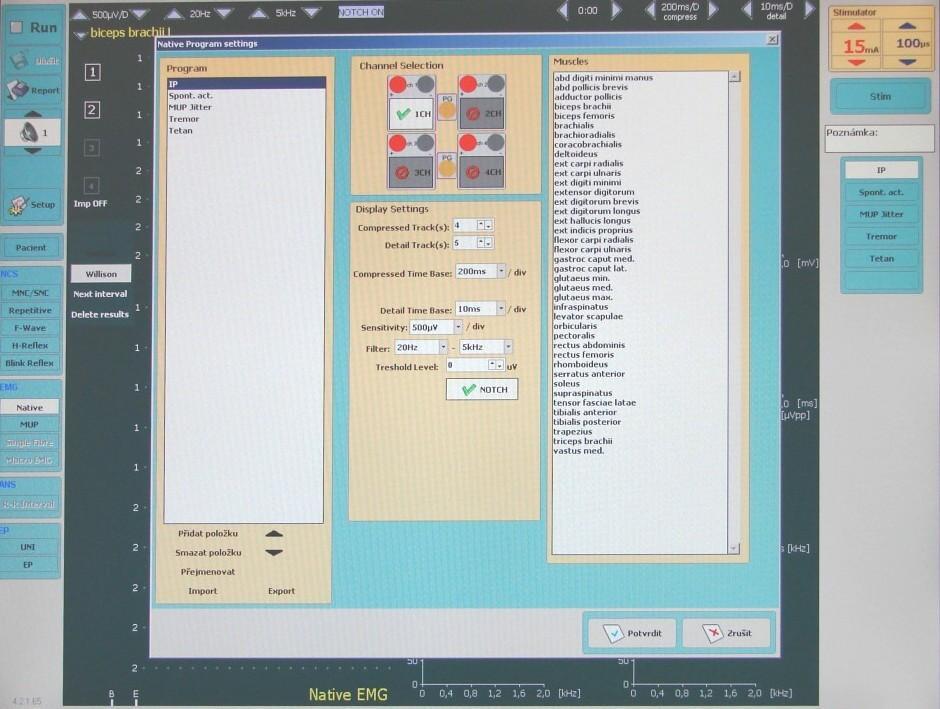Expand biceps brachii muscle selector arrow
The image size is (940, 709).
click(x=80, y=35)
